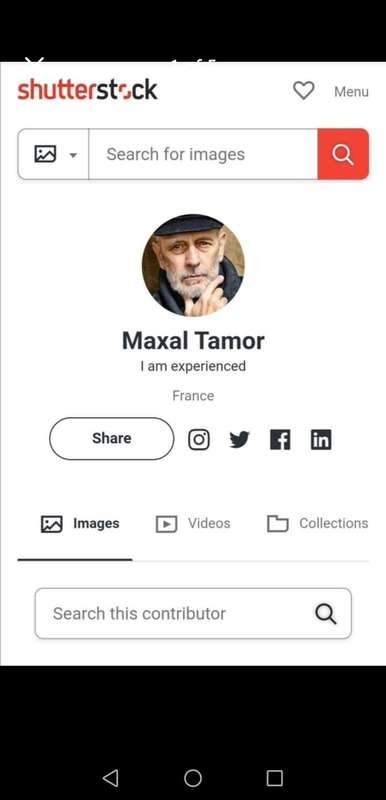386x800 pixels.
Task: Click the red search button
Action: [x=343, y=154]
